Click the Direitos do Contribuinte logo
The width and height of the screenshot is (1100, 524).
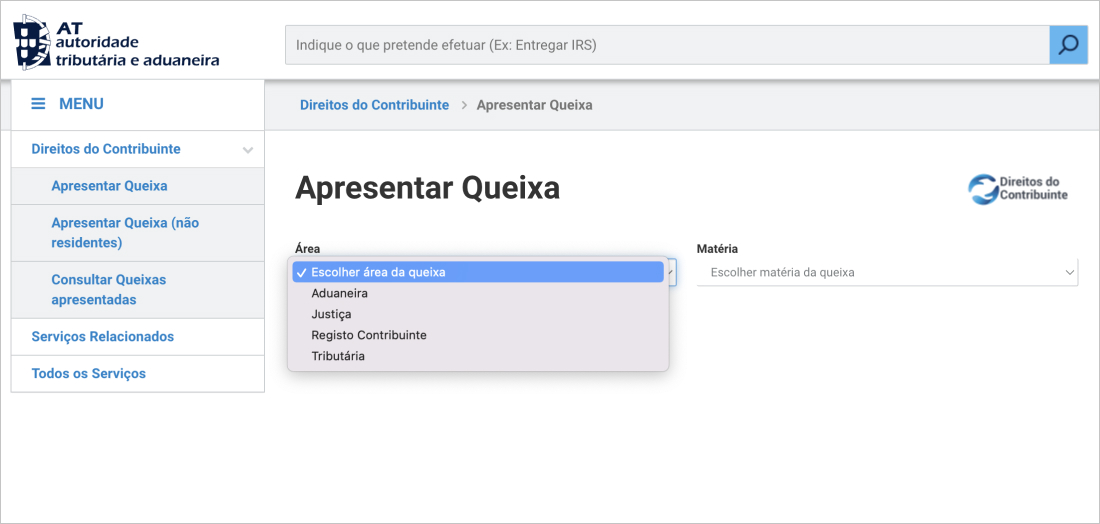[1018, 188]
